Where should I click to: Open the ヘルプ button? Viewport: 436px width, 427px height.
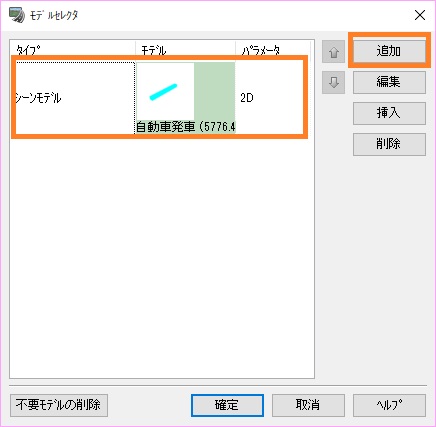[389, 405]
